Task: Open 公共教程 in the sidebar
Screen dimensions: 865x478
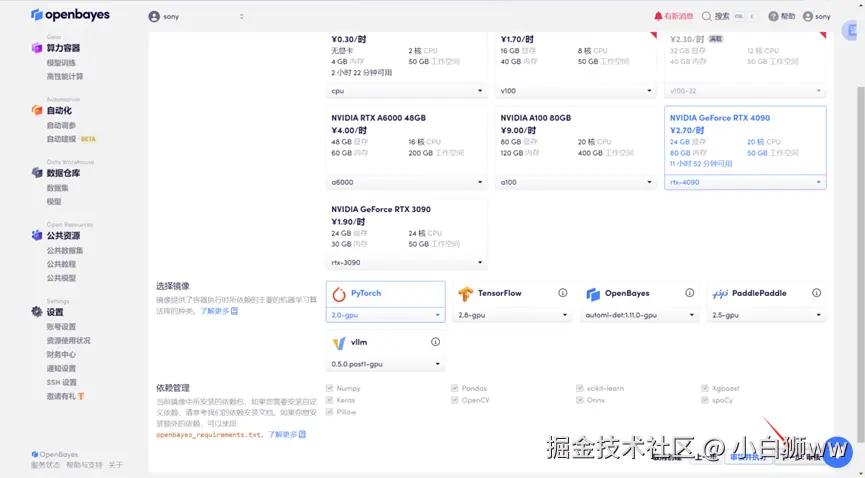Action: 61,264
